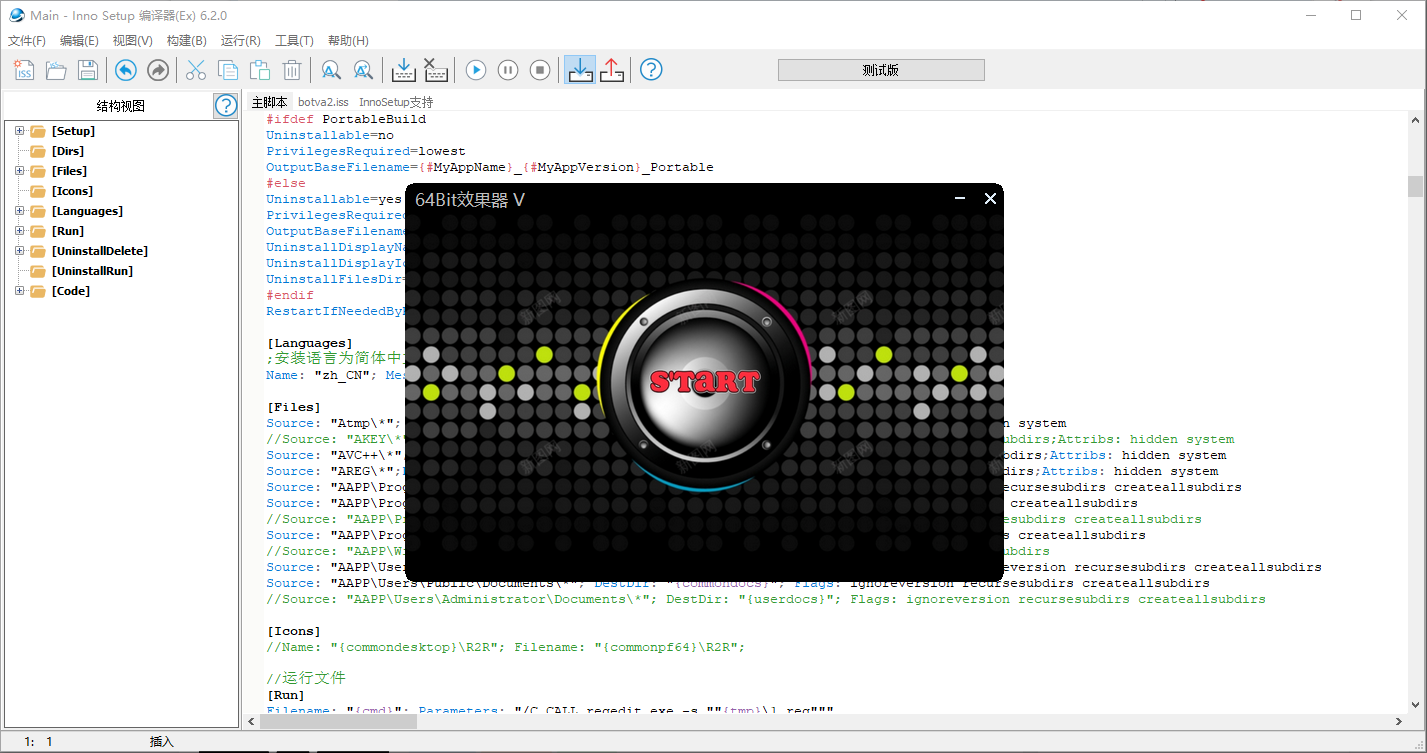
Task: Click the new ISS script icon
Action: point(24,70)
